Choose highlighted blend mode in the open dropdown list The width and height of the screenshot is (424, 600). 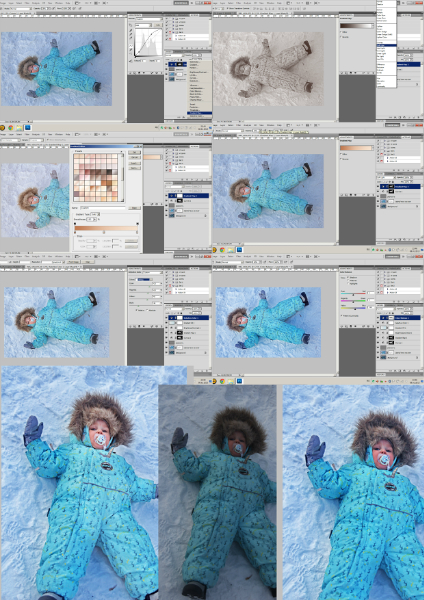tap(386, 45)
